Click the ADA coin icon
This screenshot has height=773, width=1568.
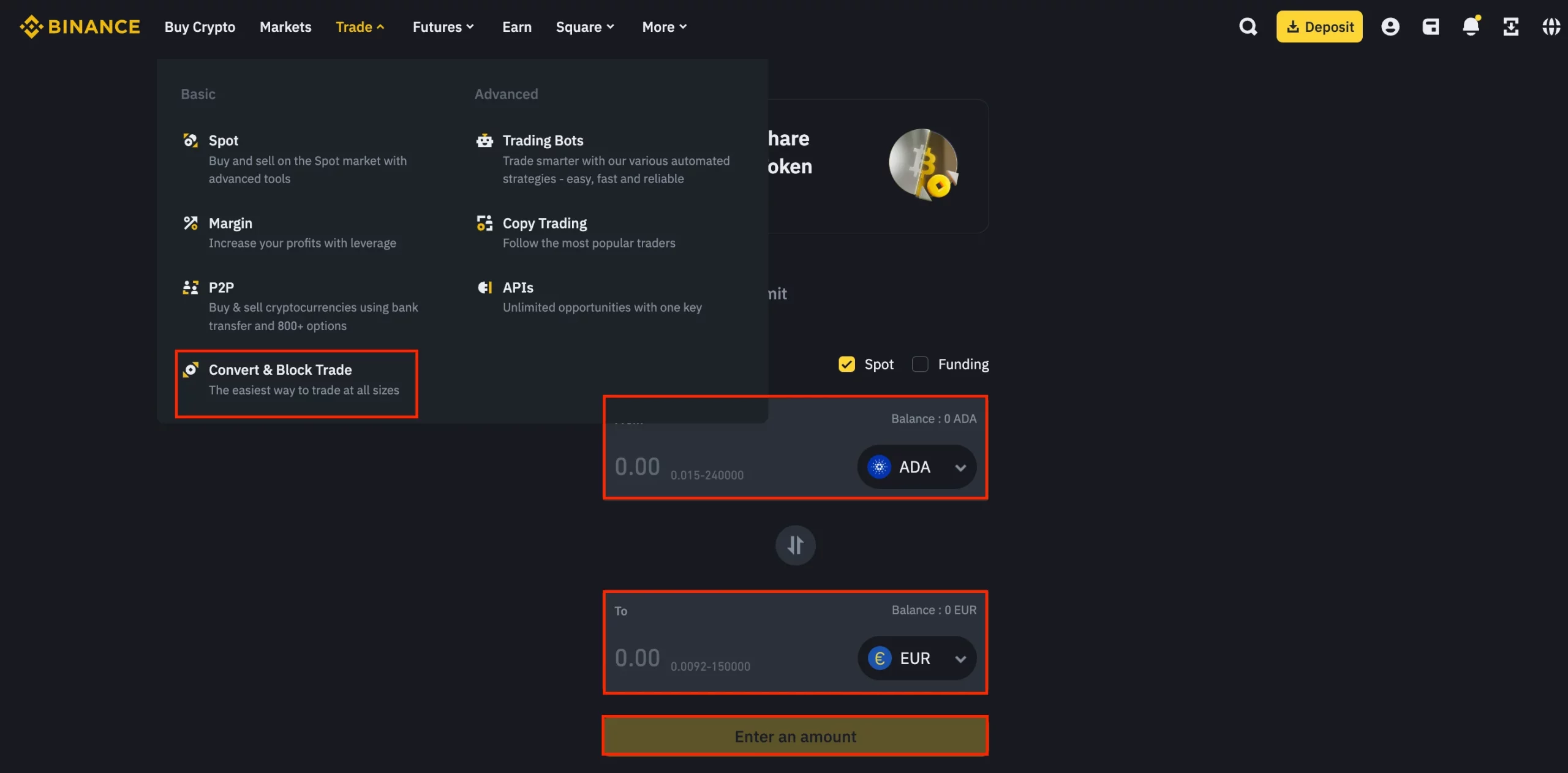point(879,467)
